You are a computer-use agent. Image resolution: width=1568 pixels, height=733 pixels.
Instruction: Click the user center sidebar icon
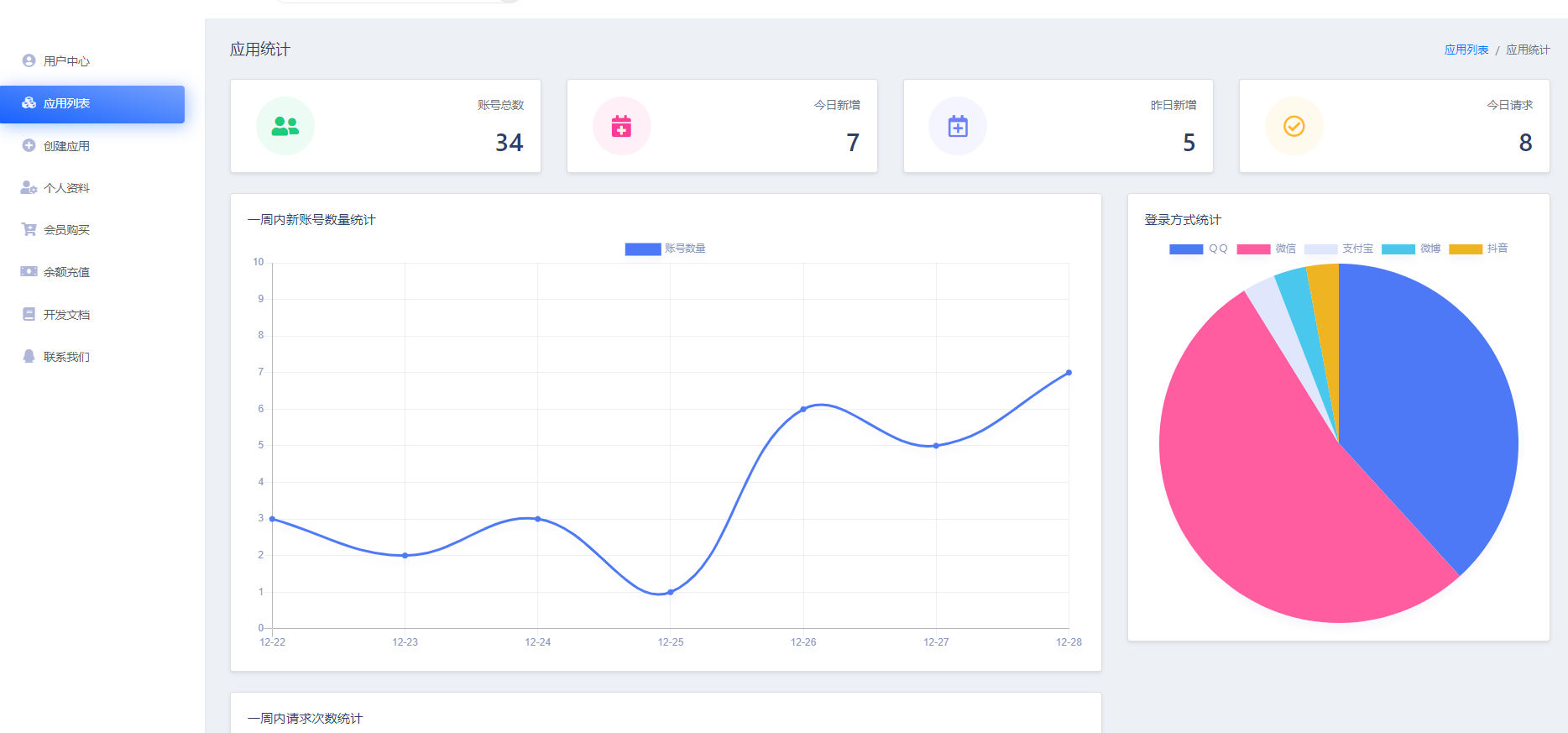click(29, 60)
